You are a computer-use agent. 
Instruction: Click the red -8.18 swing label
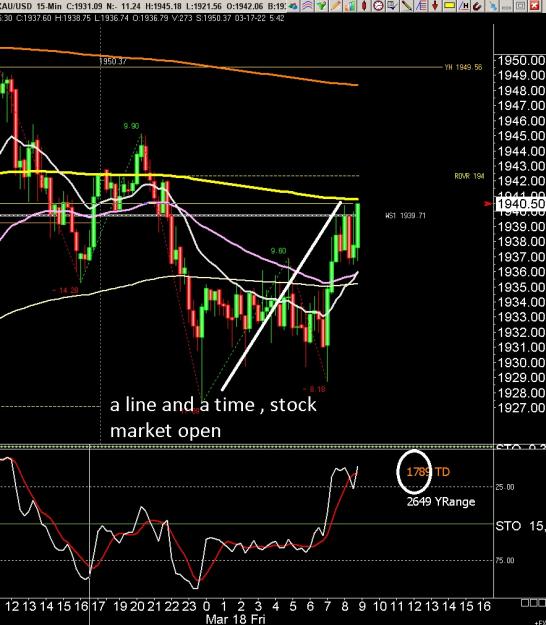[x=314, y=389]
